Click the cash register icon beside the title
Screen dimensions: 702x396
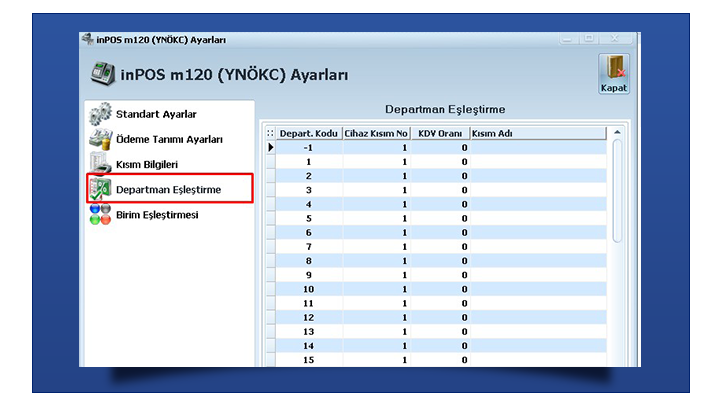[x=103, y=73]
